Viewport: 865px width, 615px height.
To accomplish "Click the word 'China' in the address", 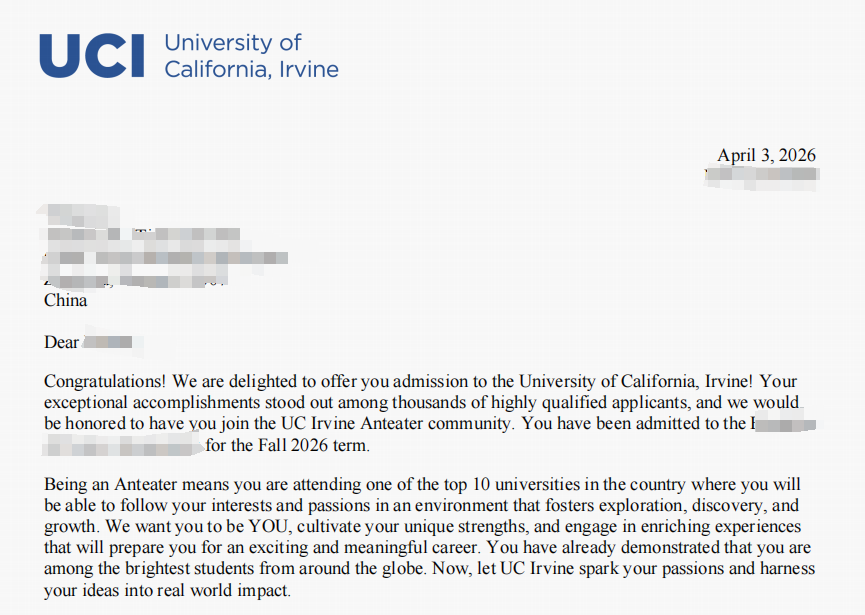I will [66, 300].
